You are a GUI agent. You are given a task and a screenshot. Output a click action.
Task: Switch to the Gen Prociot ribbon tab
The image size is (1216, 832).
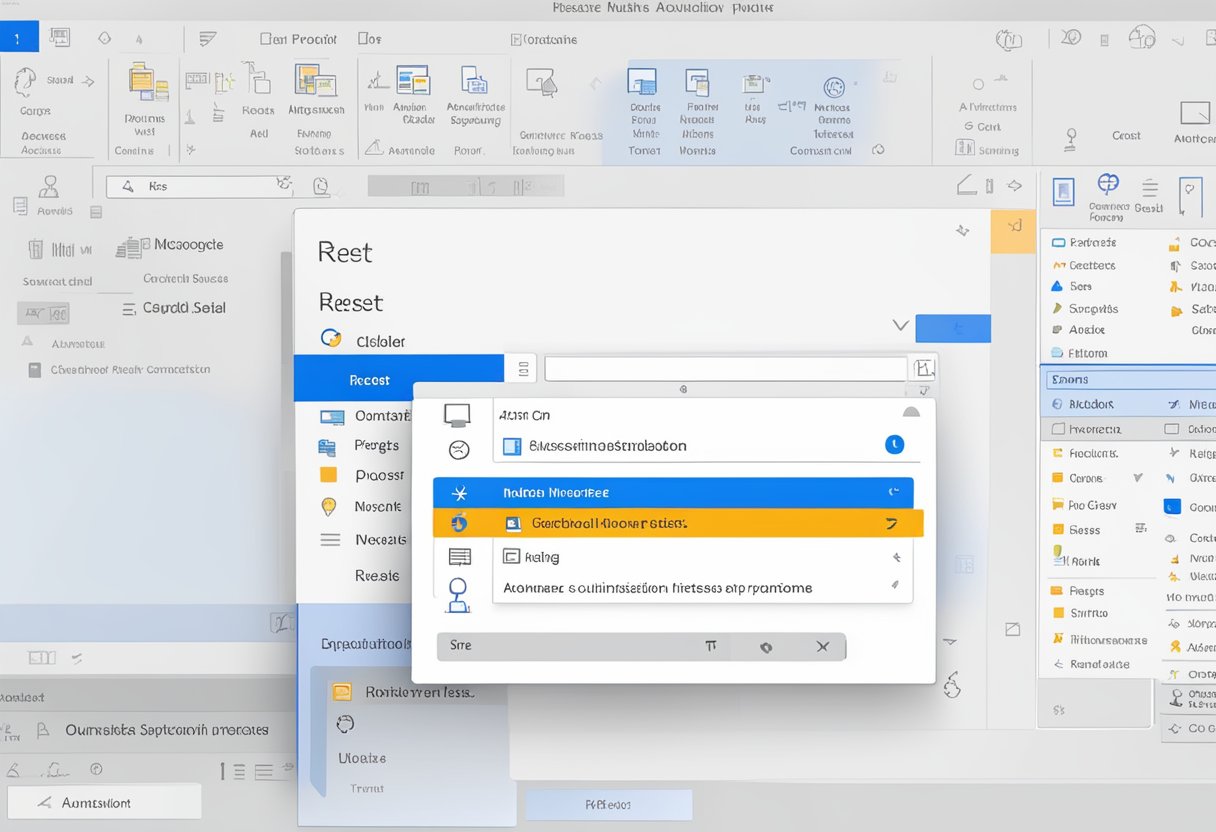(297, 39)
